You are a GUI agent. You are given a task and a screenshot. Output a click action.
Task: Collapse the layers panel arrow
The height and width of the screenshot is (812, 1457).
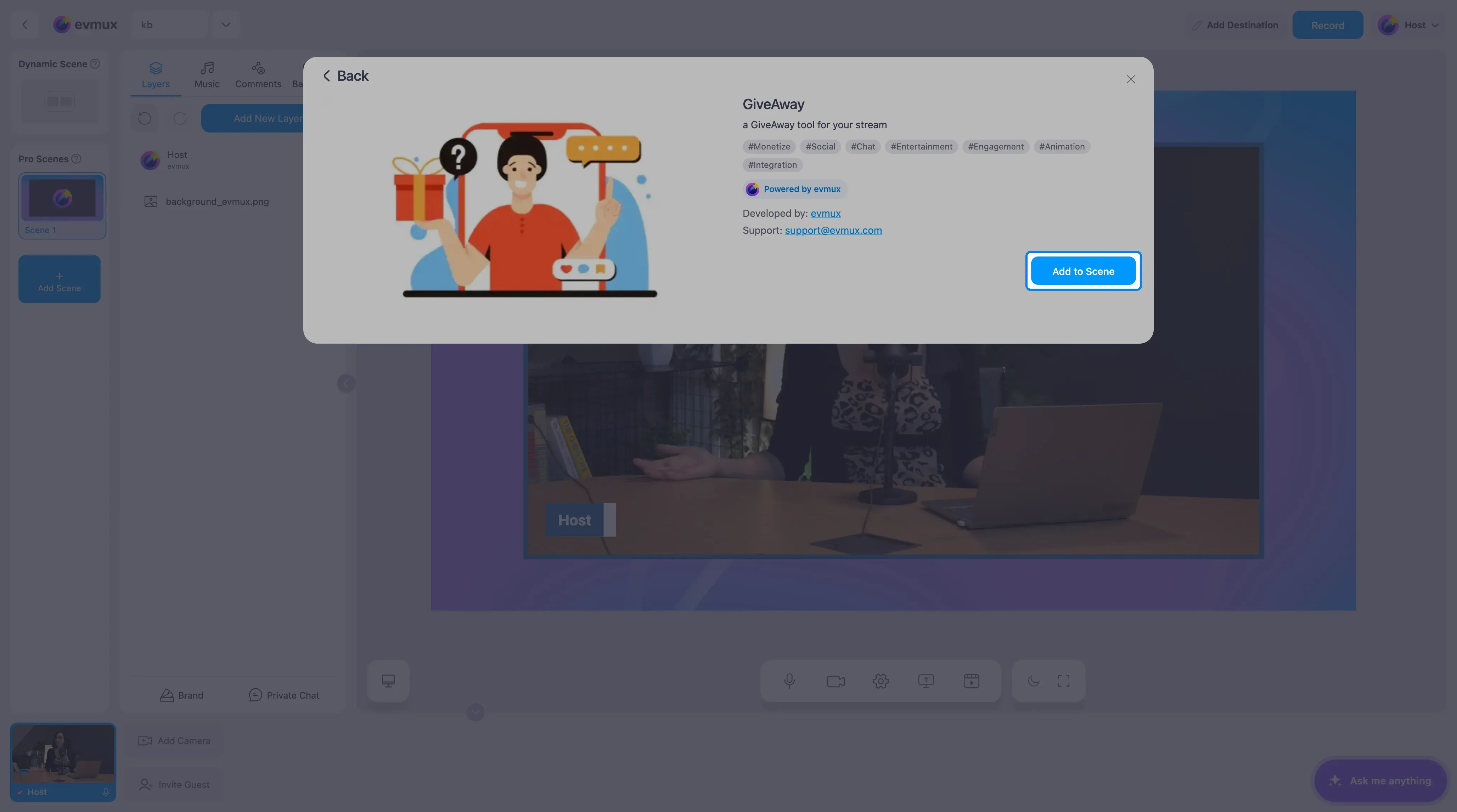point(345,384)
